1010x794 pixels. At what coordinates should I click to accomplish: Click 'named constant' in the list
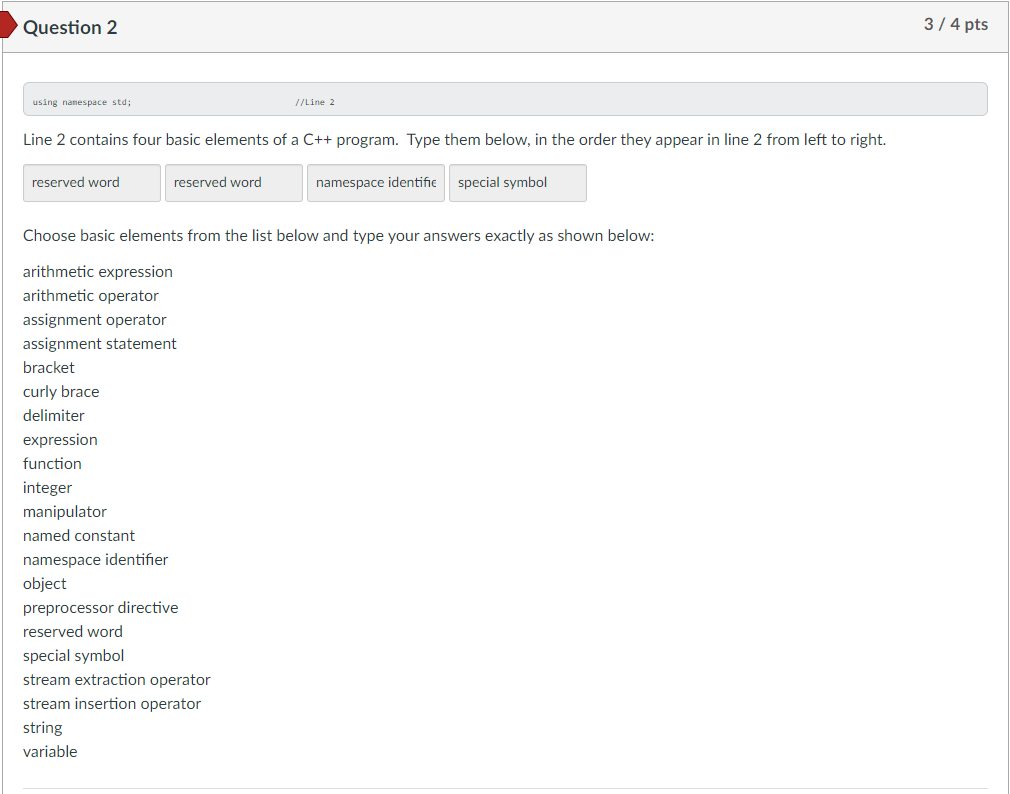click(x=79, y=536)
